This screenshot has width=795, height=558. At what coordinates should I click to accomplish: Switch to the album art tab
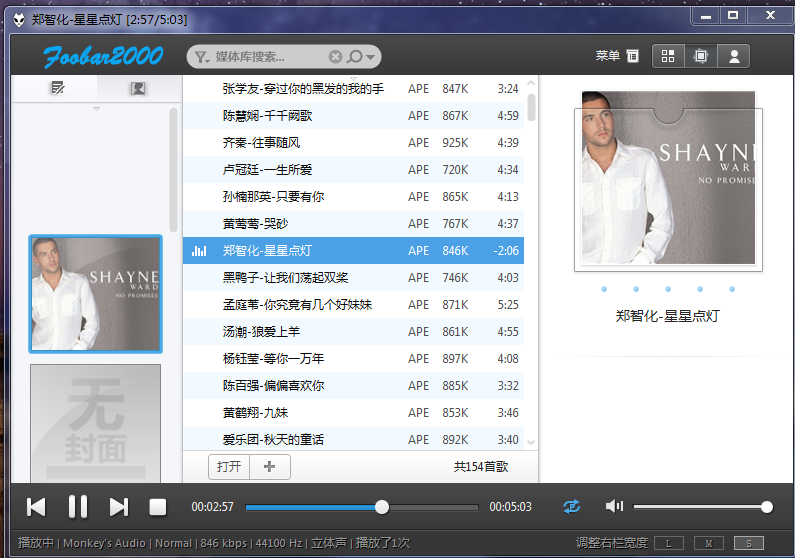click(x=138, y=88)
